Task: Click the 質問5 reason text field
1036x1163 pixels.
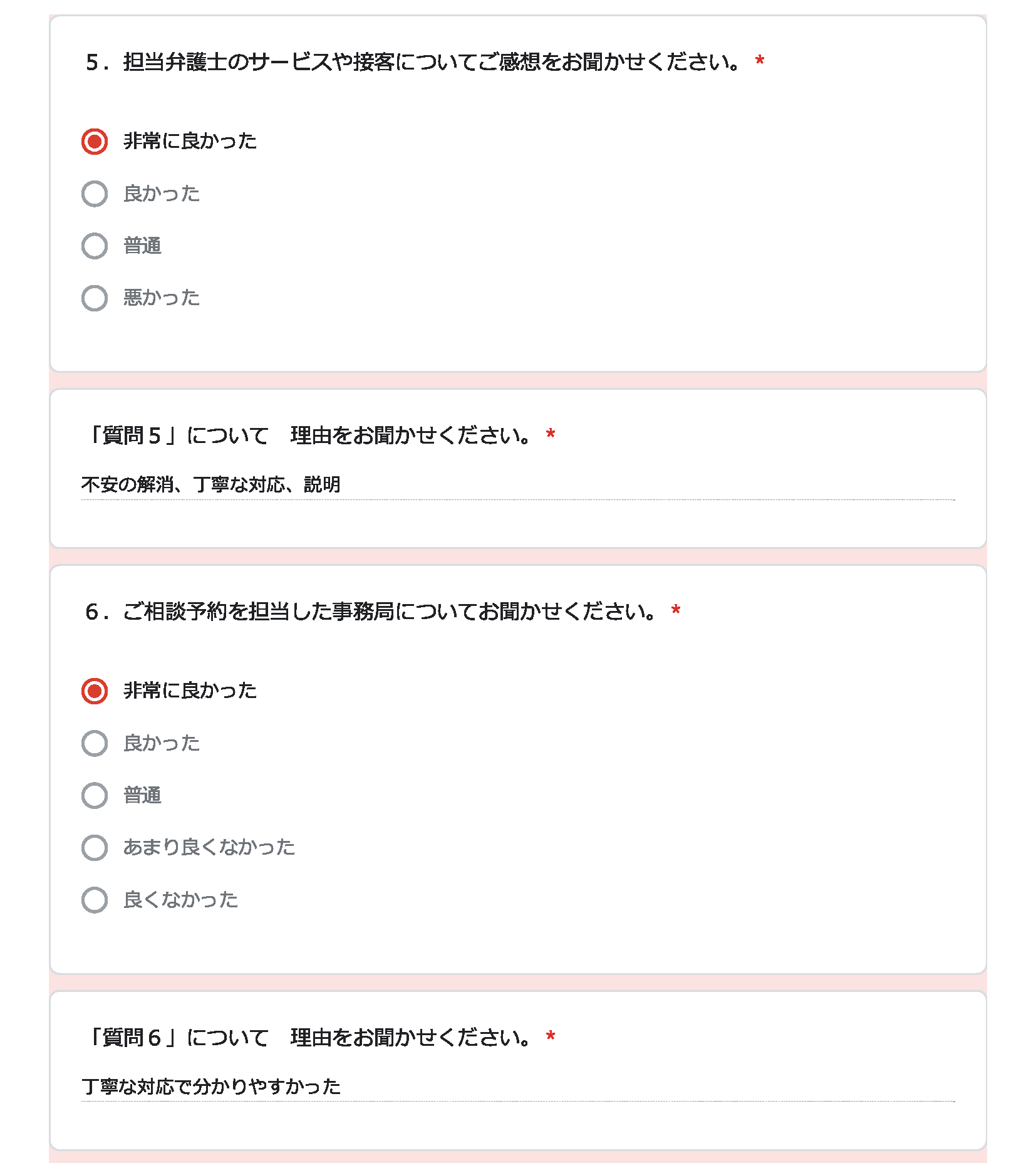Action: [518, 485]
